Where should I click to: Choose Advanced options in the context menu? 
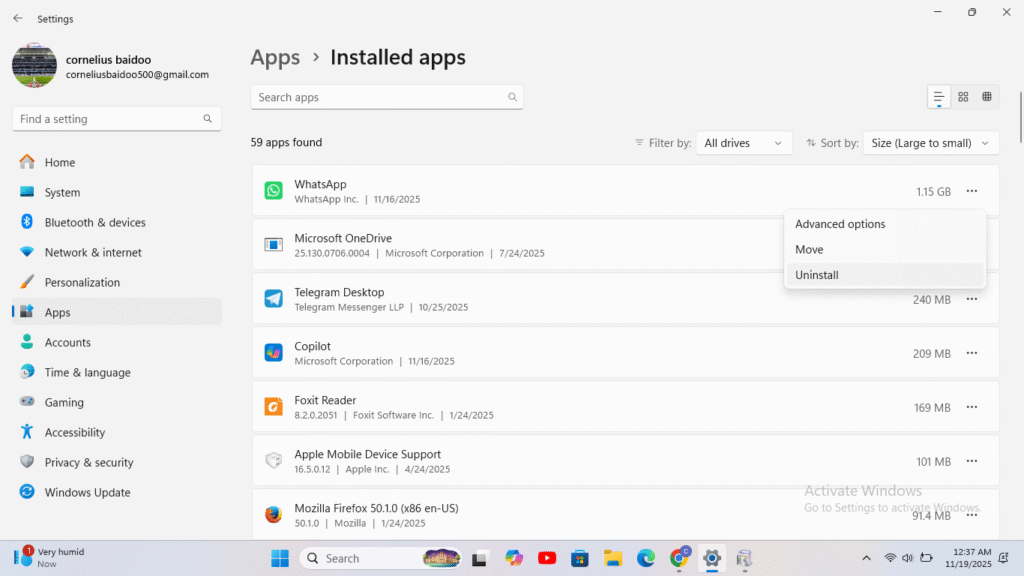(x=840, y=224)
